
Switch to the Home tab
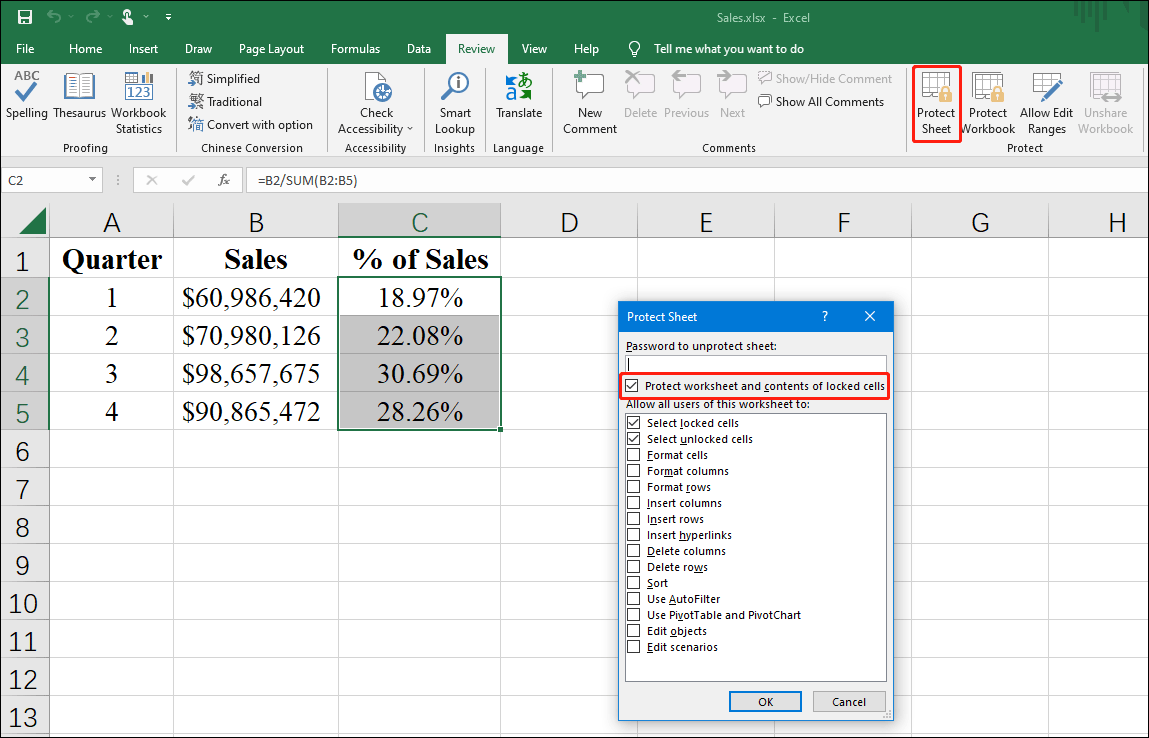pyautogui.click(x=86, y=48)
